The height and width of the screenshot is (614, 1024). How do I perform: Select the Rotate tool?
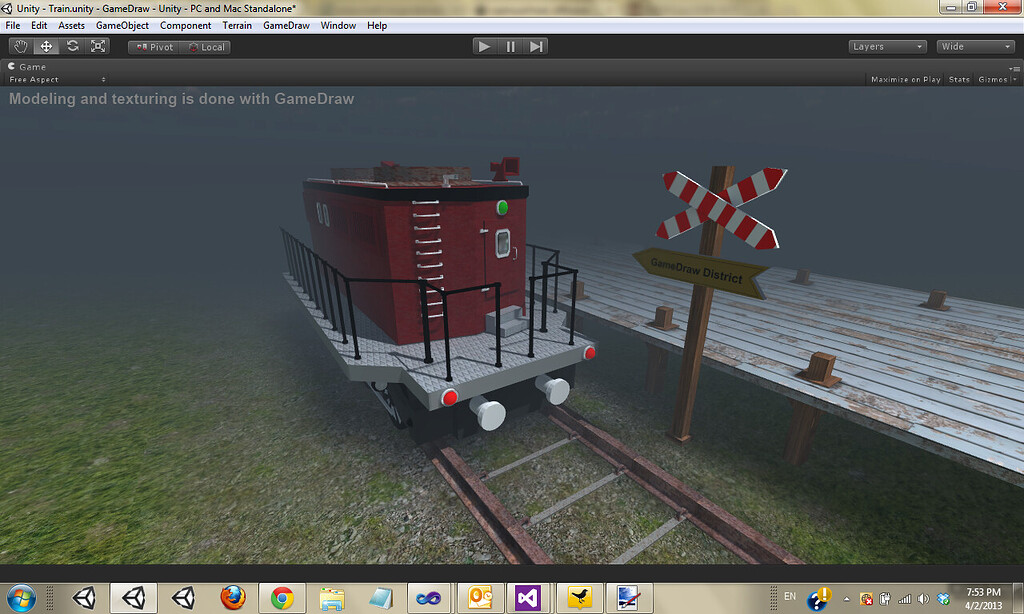[71, 46]
